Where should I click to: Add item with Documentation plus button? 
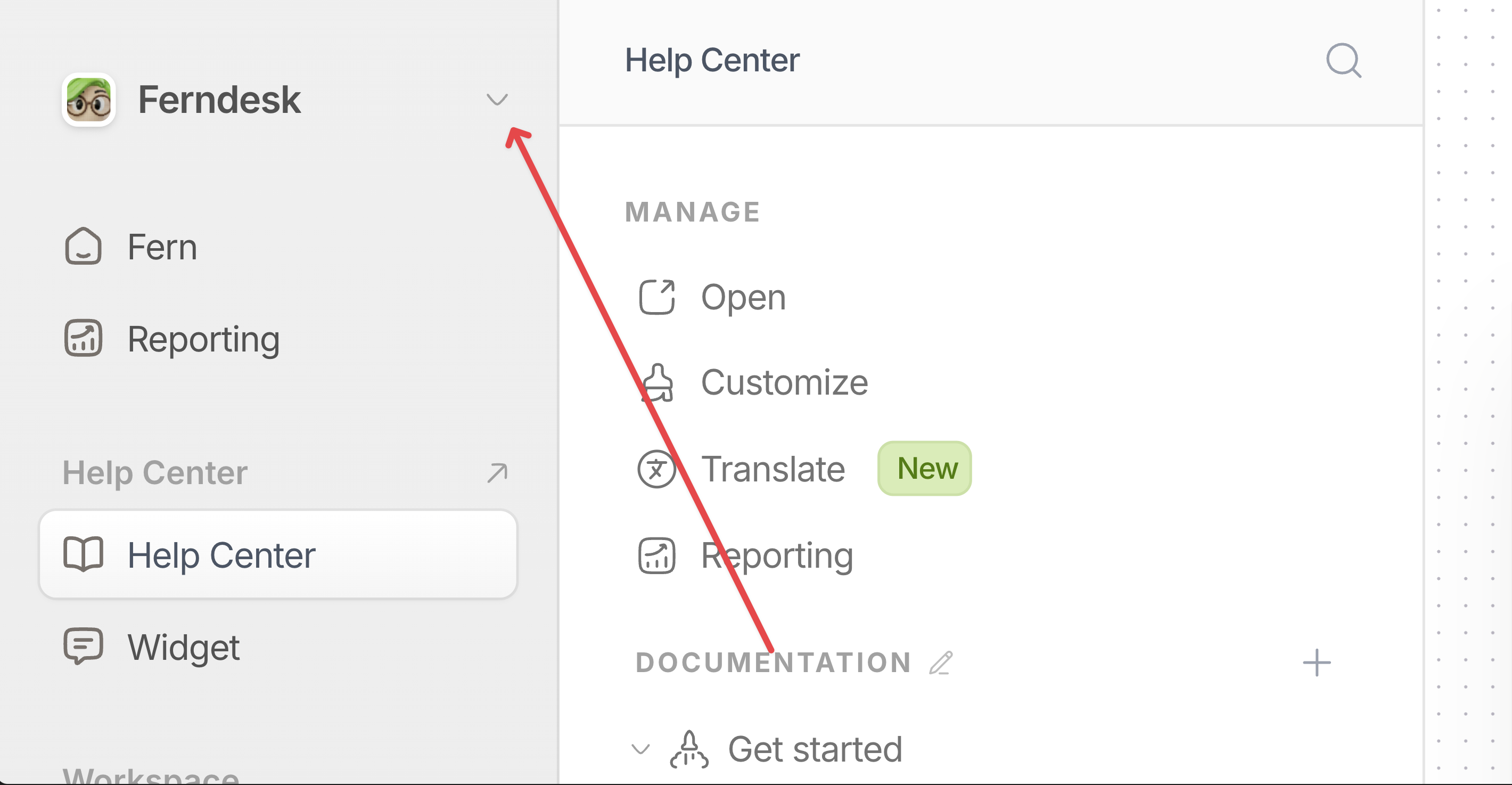click(x=1316, y=663)
